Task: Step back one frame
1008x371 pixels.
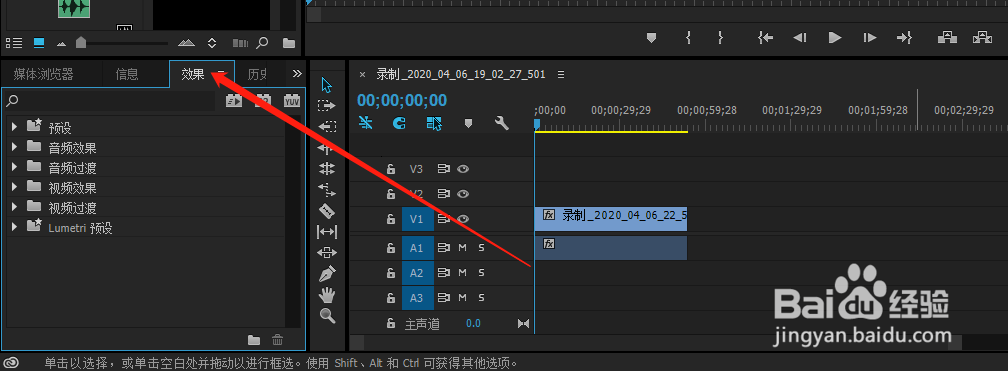Action: pyautogui.click(x=800, y=38)
